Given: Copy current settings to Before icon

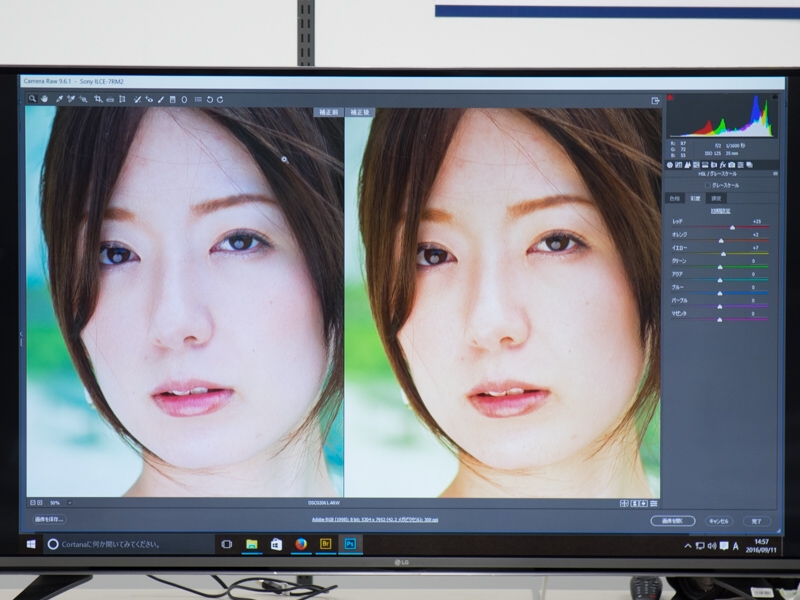Looking at the screenshot, I should pyautogui.click(x=644, y=504).
